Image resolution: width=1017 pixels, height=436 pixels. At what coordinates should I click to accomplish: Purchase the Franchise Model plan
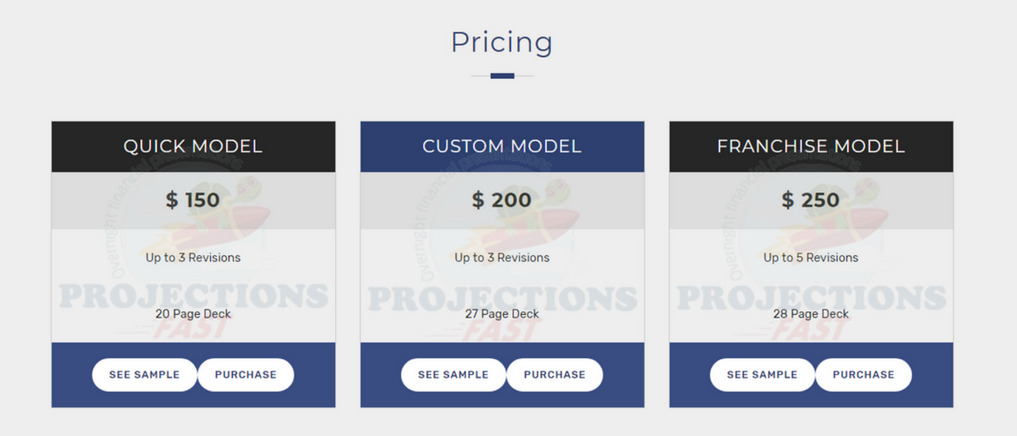click(x=863, y=375)
